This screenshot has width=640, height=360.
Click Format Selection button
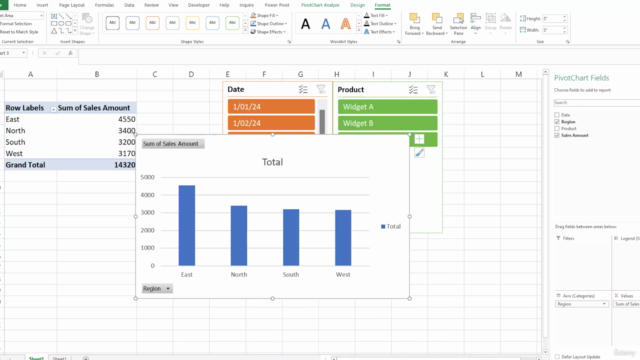click(x=16, y=24)
